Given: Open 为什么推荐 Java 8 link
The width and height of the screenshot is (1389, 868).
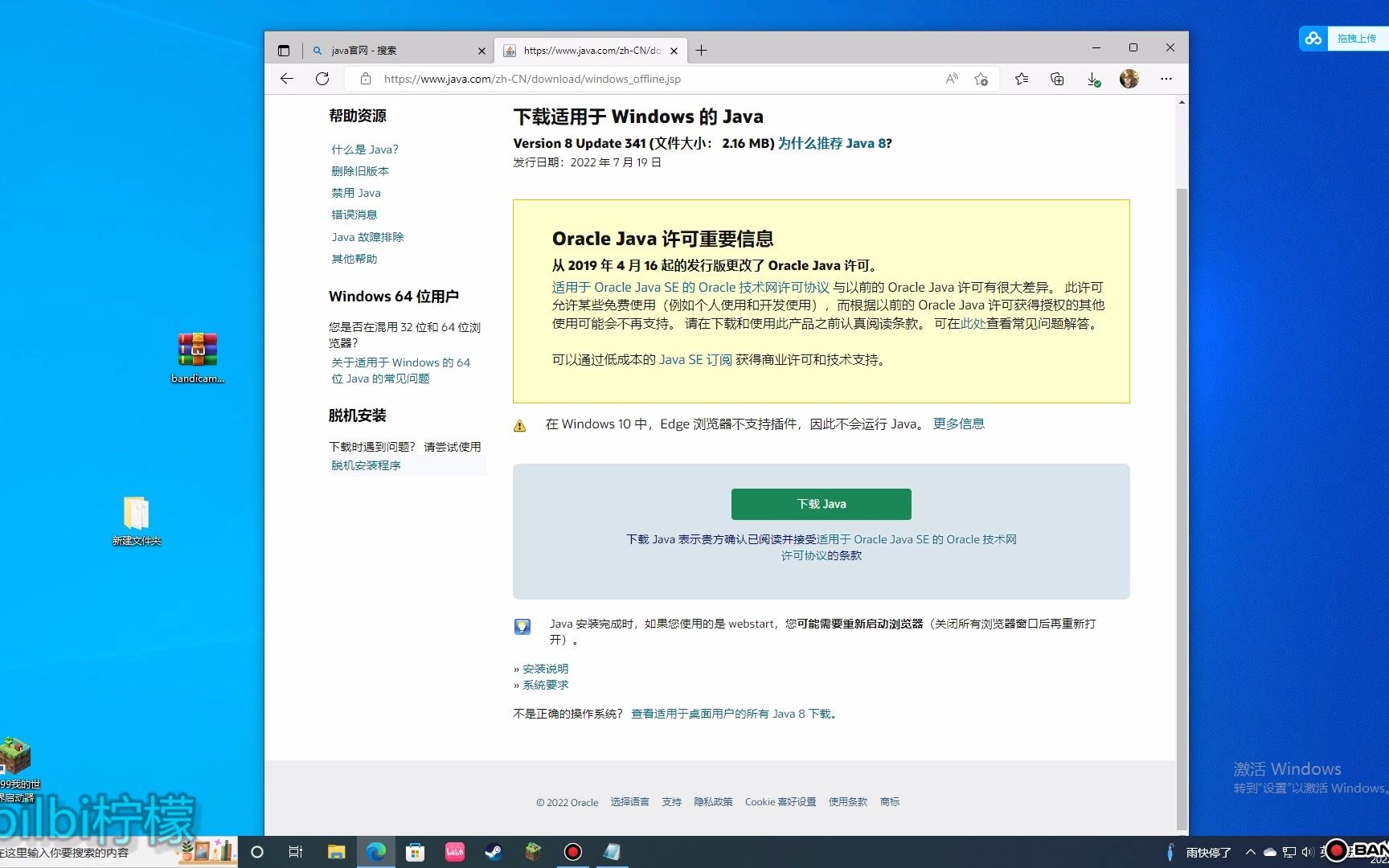Looking at the screenshot, I should click(832, 143).
